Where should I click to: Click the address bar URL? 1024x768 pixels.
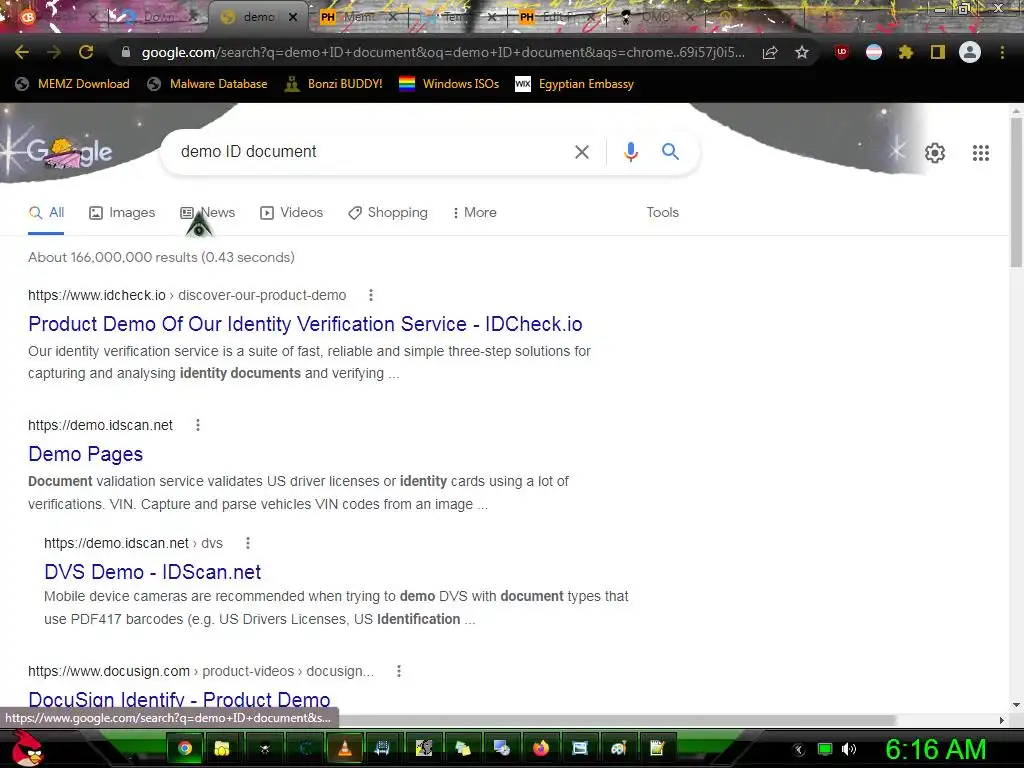[443, 52]
